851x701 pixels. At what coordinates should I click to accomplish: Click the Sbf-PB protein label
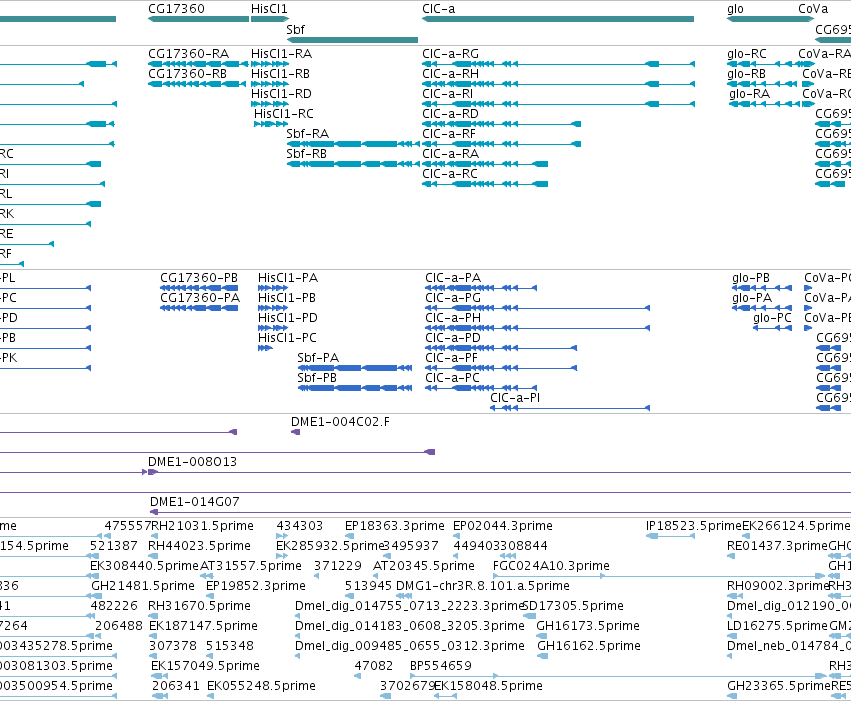[x=317, y=378]
